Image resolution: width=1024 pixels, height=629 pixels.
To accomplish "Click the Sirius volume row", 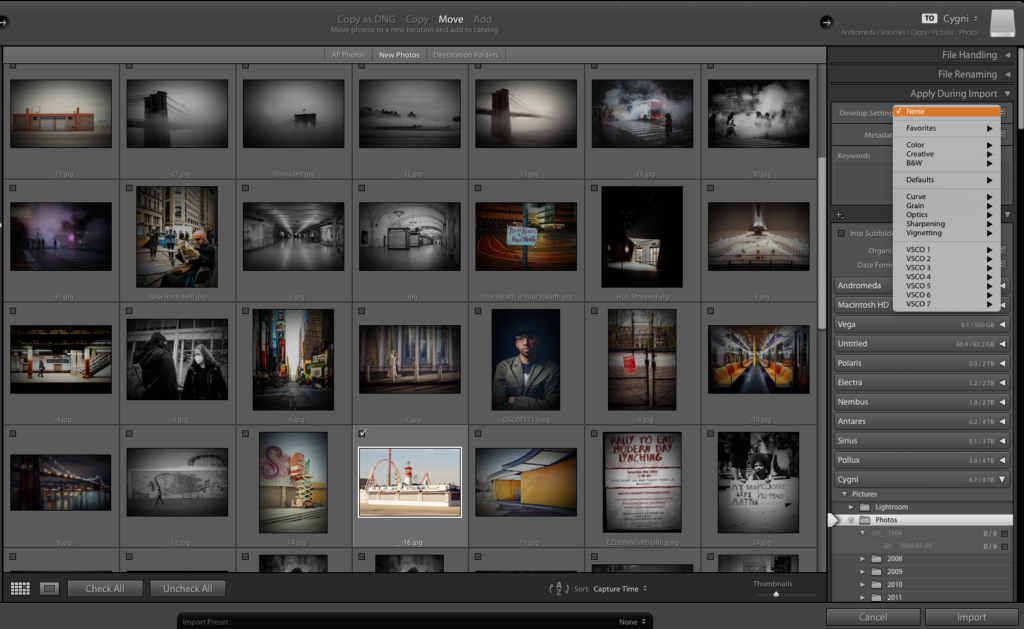I will [x=922, y=441].
